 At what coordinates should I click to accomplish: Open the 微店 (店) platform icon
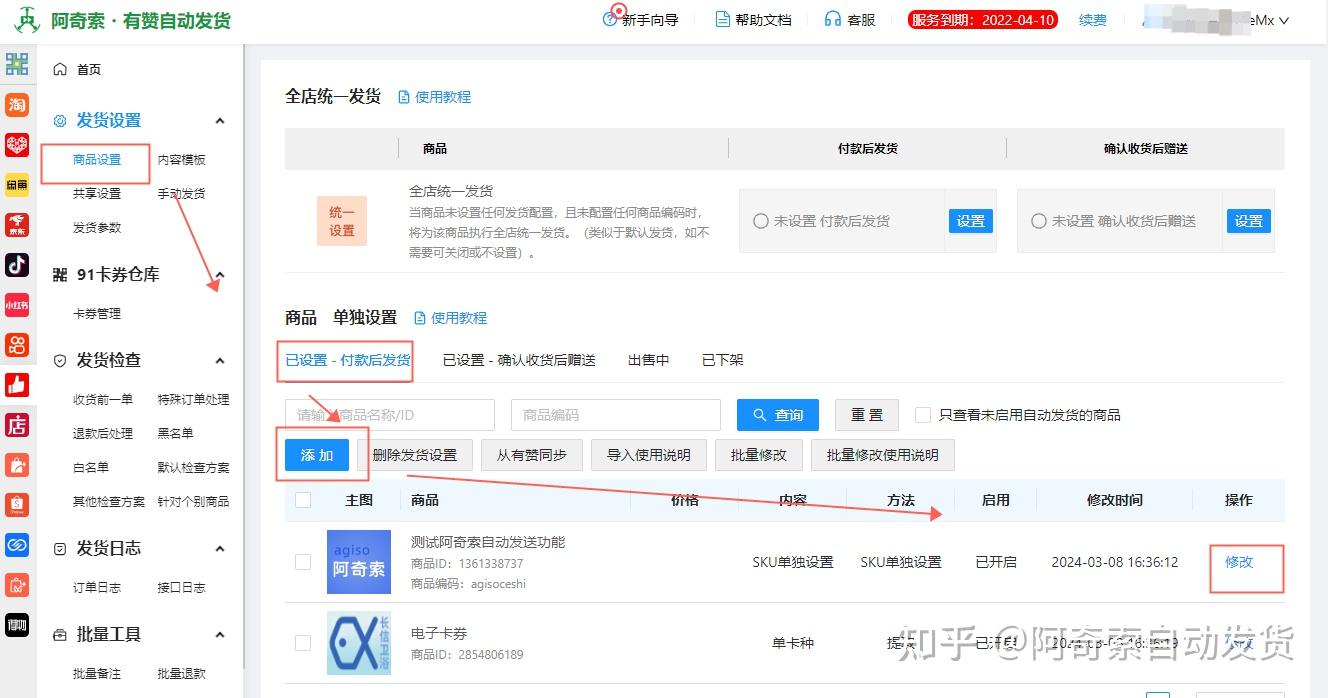click(x=17, y=425)
